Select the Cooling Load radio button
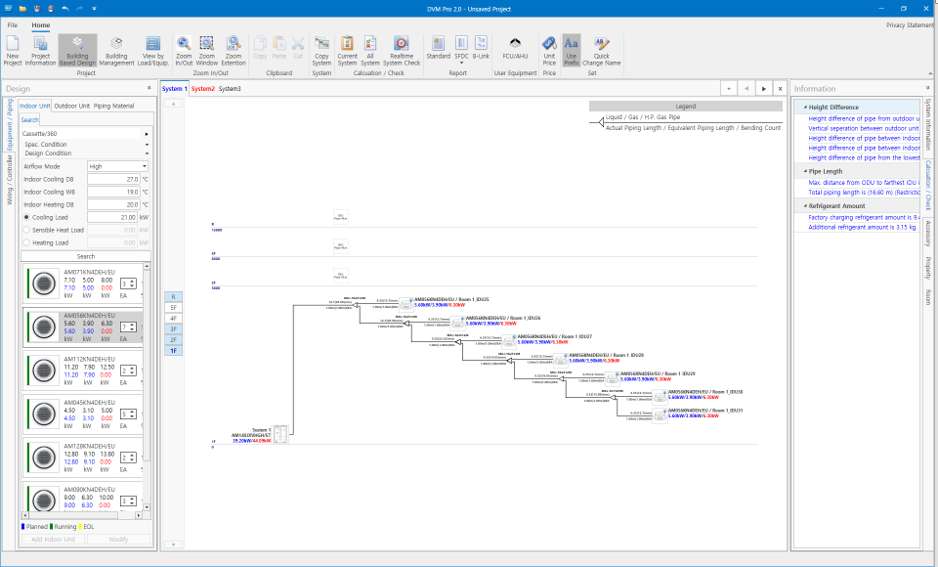Image resolution: width=938 pixels, height=567 pixels. [x=26, y=217]
